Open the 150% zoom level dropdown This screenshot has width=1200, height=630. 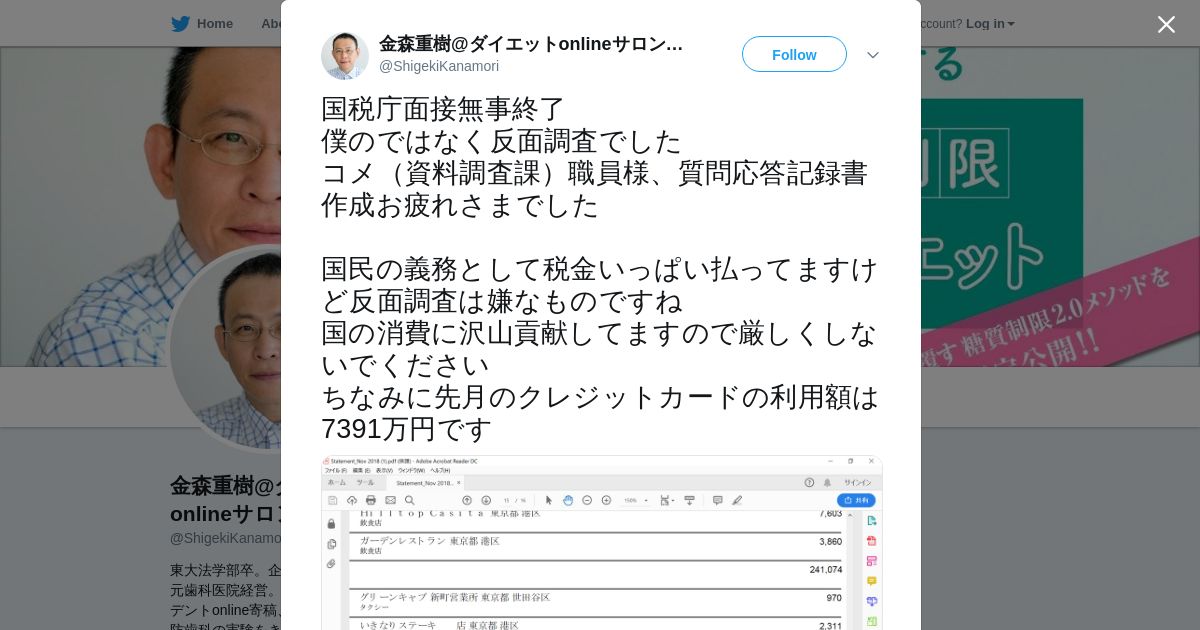(636, 500)
